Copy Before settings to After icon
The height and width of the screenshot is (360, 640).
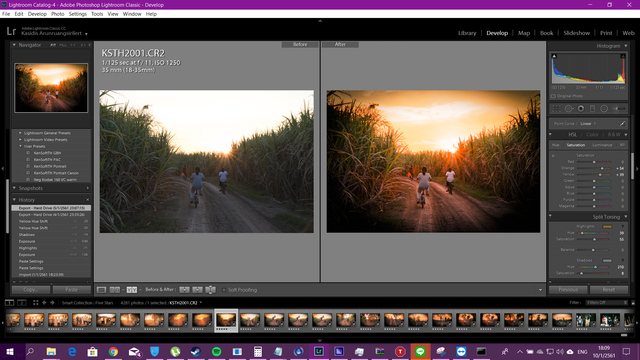point(184,290)
